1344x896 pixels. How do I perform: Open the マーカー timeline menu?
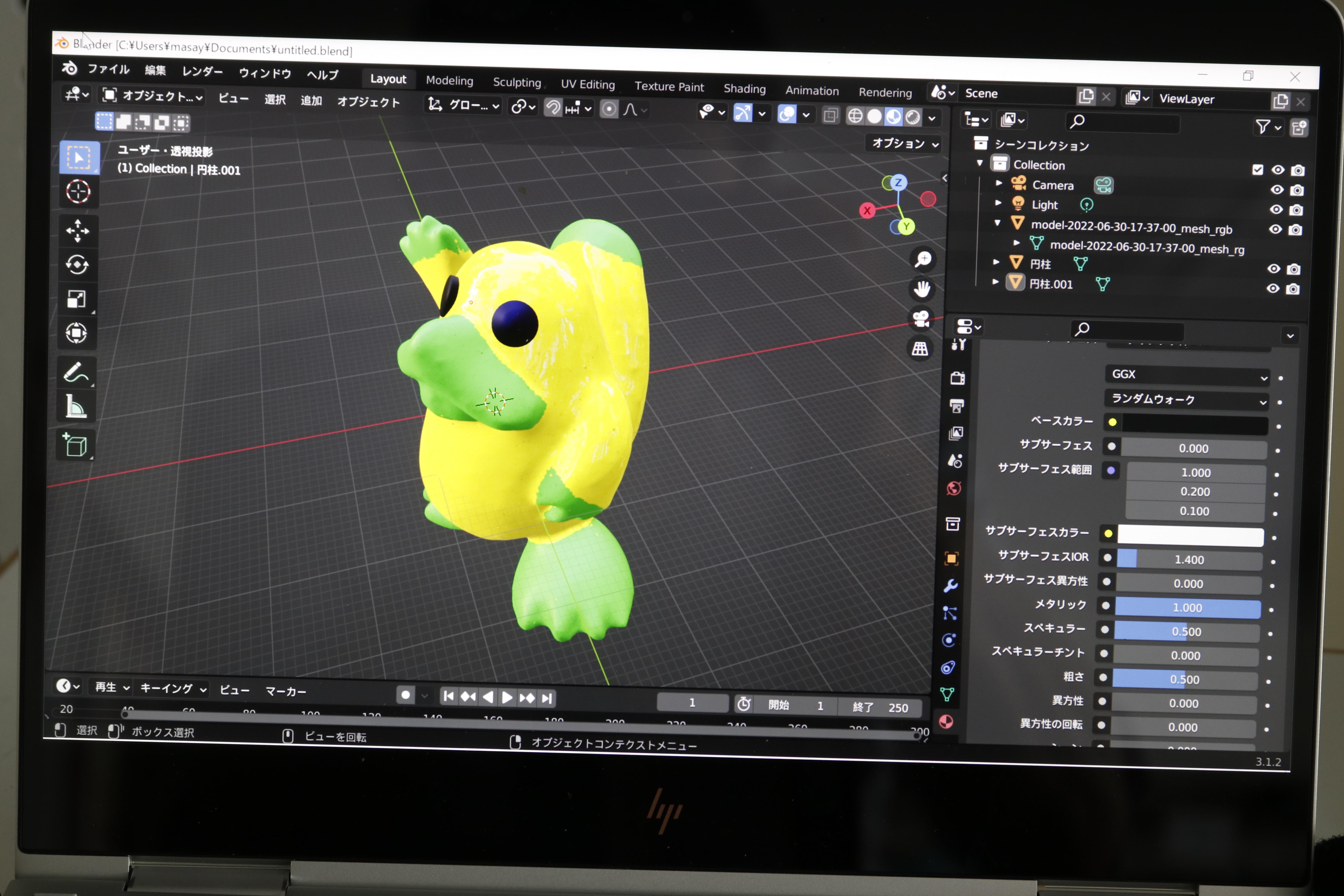[286, 691]
